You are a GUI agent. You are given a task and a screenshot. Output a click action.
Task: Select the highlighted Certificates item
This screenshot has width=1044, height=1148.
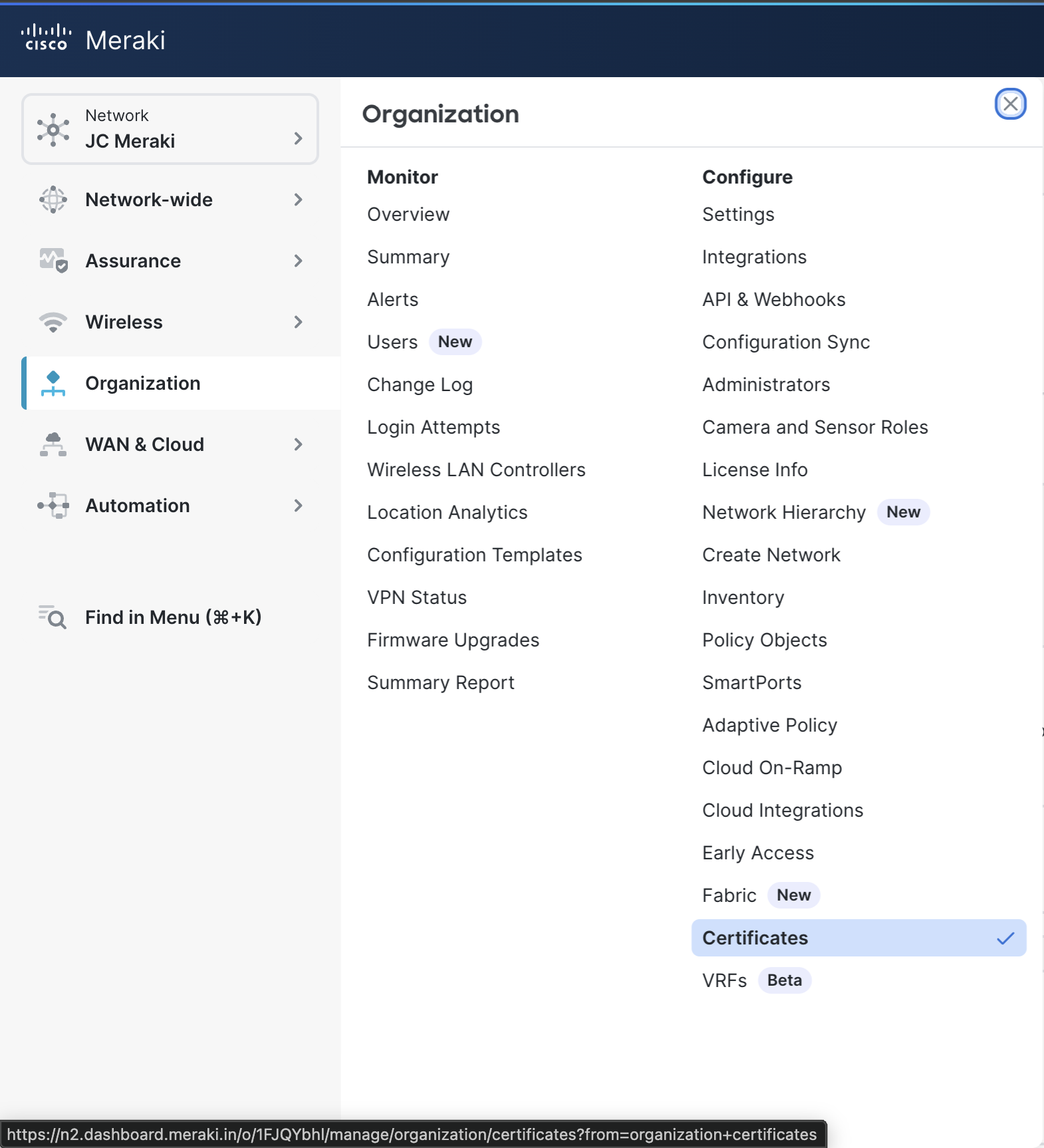859,938
